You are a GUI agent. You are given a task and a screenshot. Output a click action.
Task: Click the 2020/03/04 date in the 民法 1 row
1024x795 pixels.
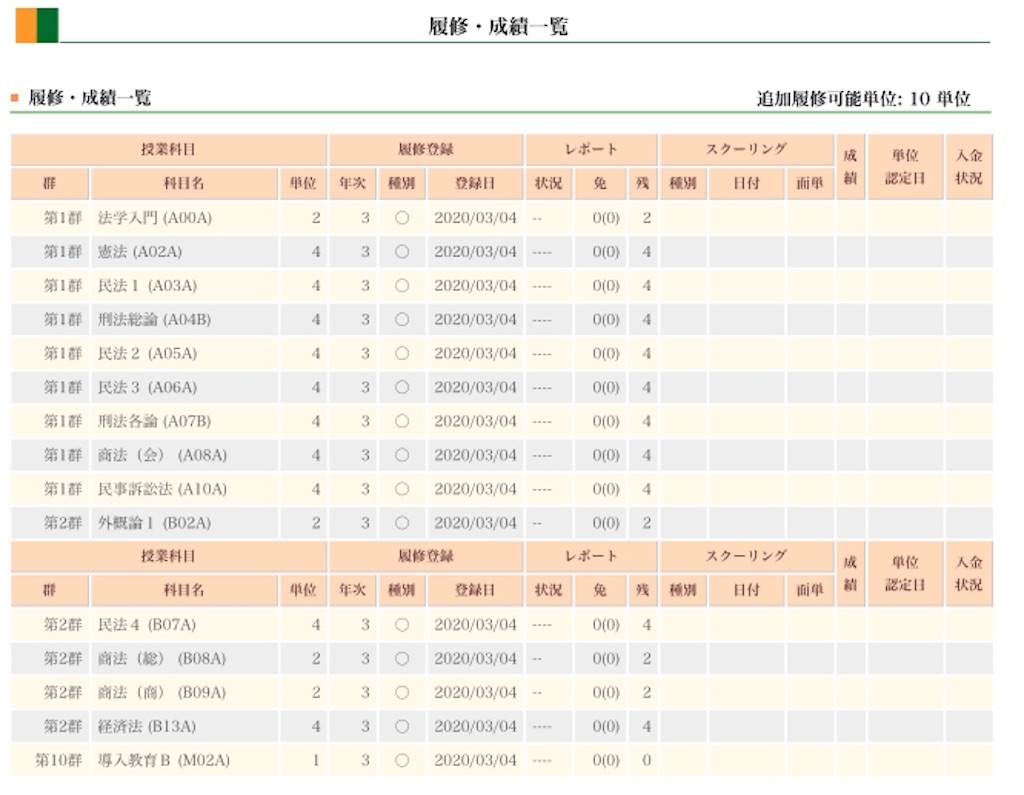pos(475,286)
